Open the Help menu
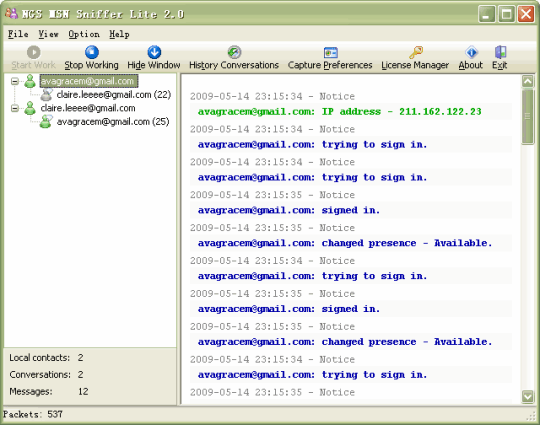This screenshot has height=425, width=540. tap(119, 34)
